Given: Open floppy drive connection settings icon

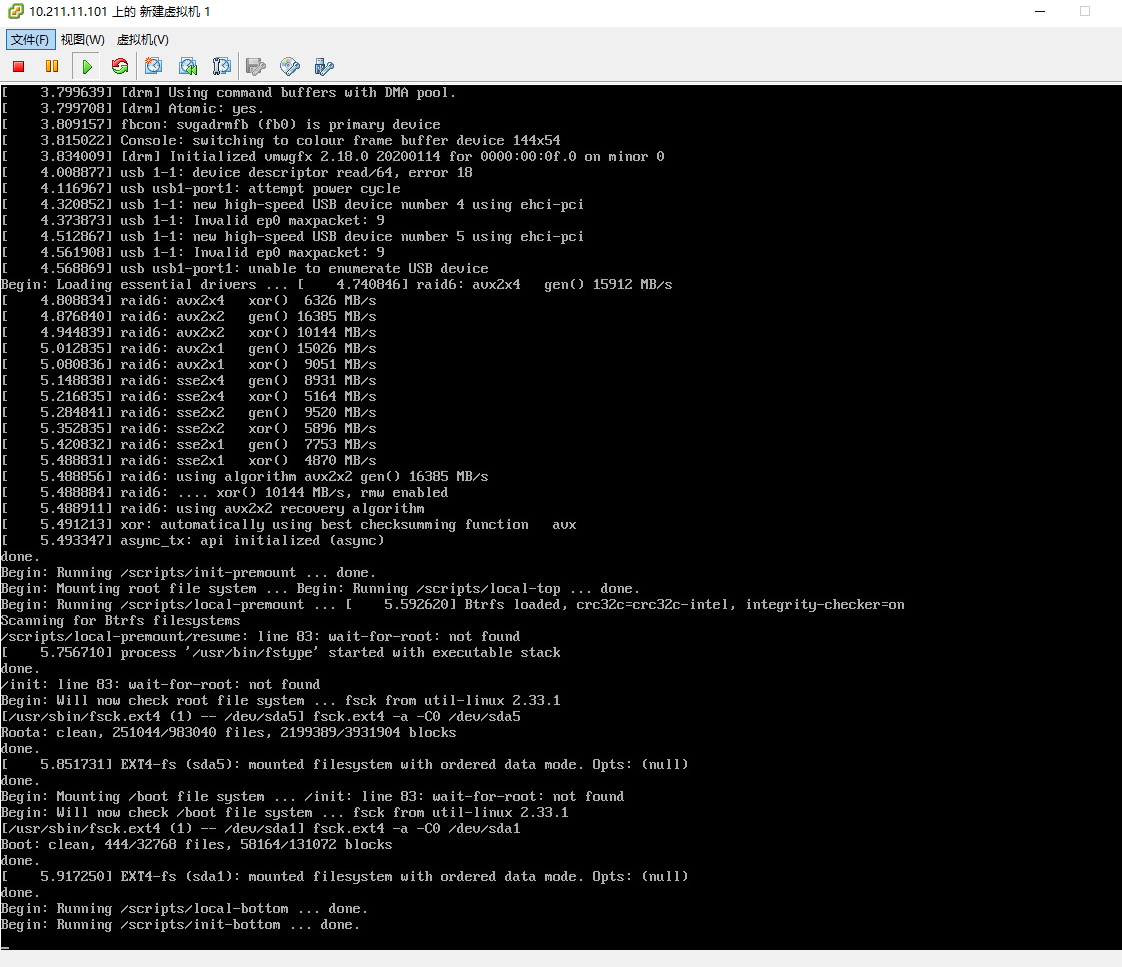Looking at the screenshot, I should tap(255, 67).
